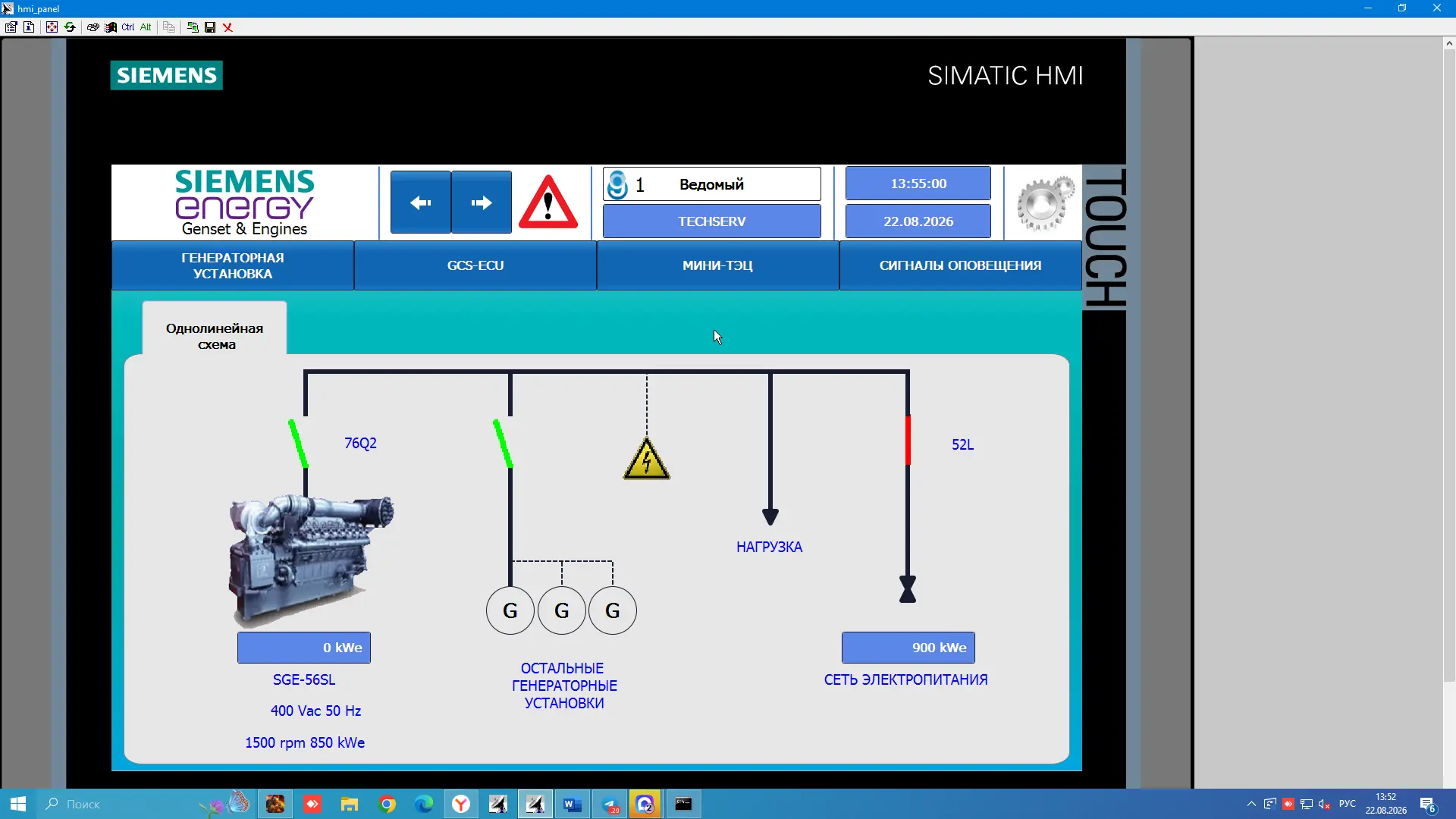Click the forward arrow navigation button
Viewport: 1456px width, 819px height.
482,202
